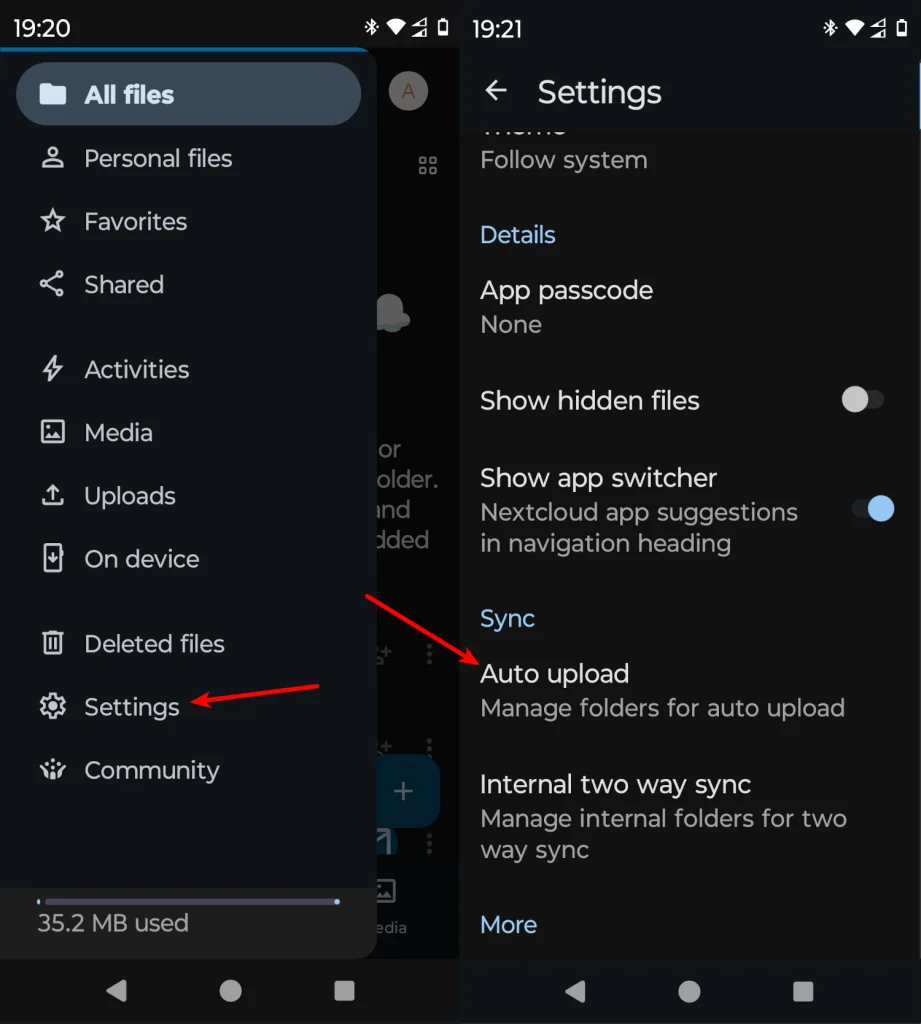Click the Favorites star icon
Image resolution: width=921 pixels, height=1024 pixels.
[x=52, y=221]
